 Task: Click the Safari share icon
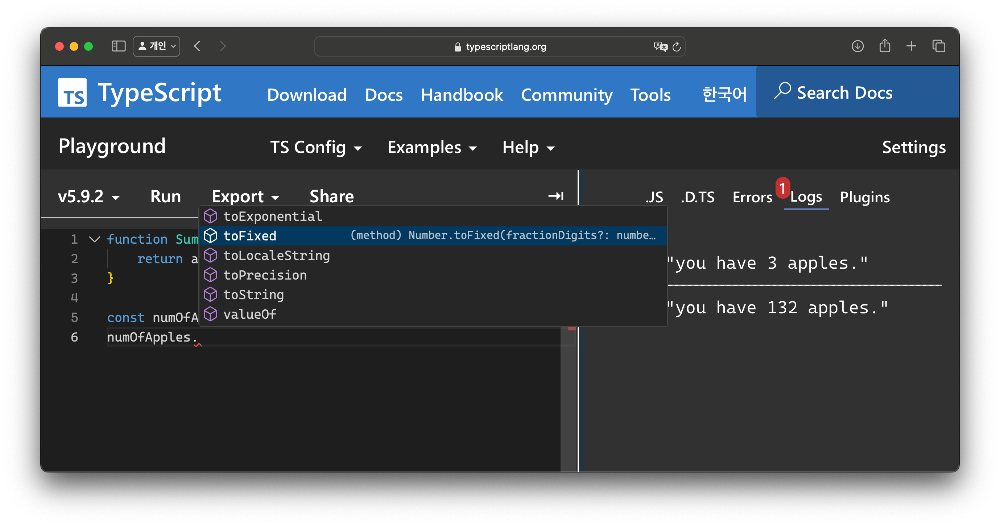click(885, 45)
